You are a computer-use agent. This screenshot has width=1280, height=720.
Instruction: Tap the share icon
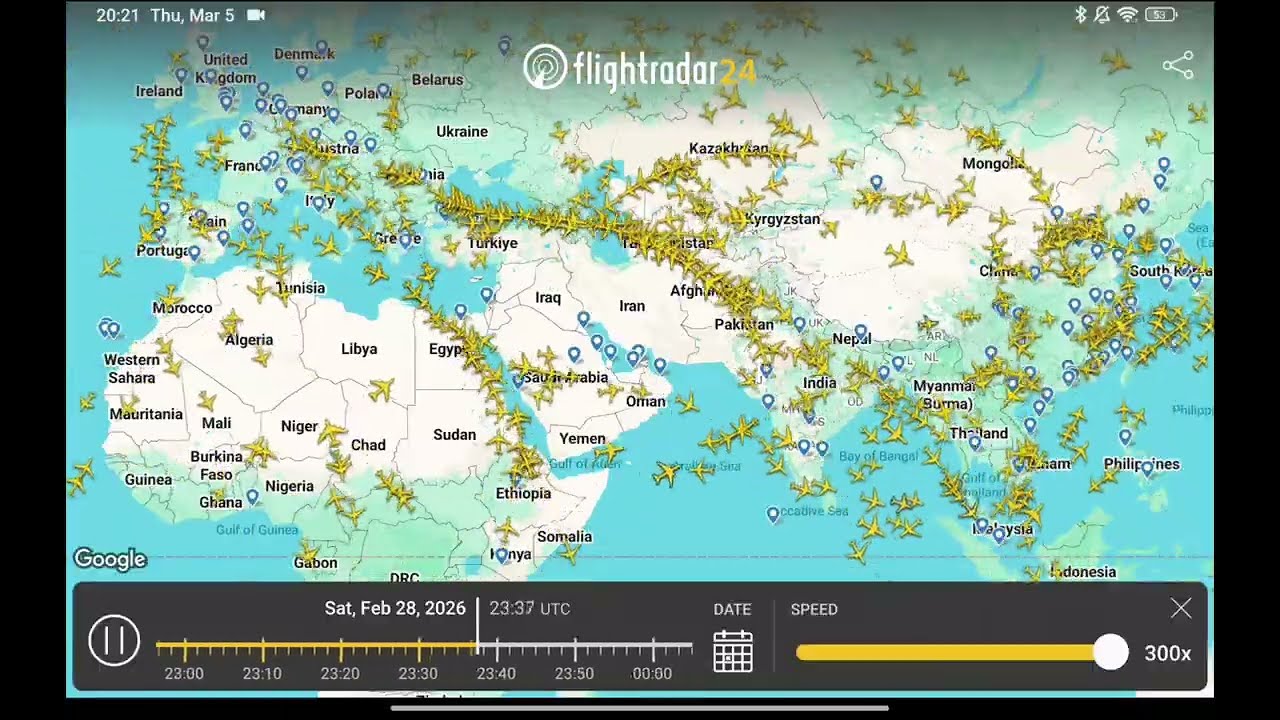[1178, 66]
